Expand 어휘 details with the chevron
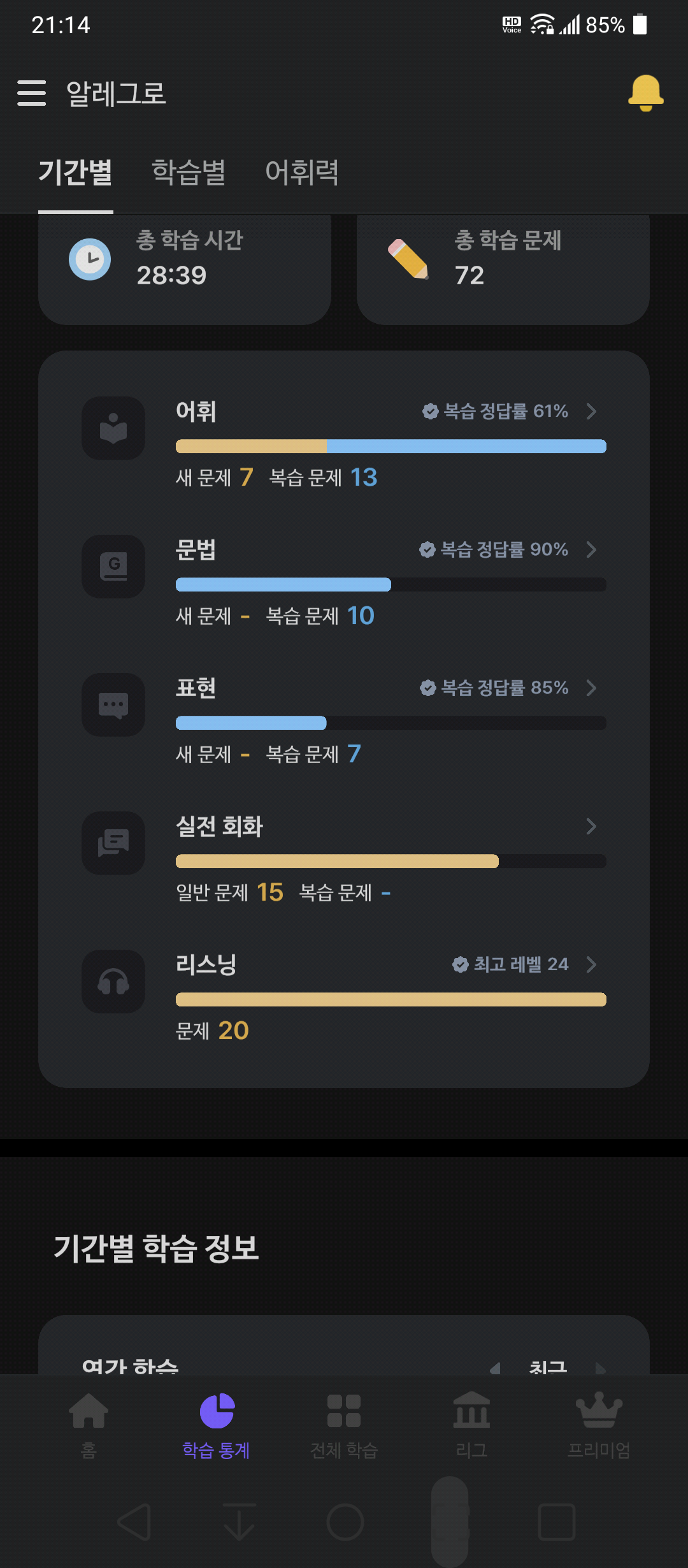 point(591,411)
